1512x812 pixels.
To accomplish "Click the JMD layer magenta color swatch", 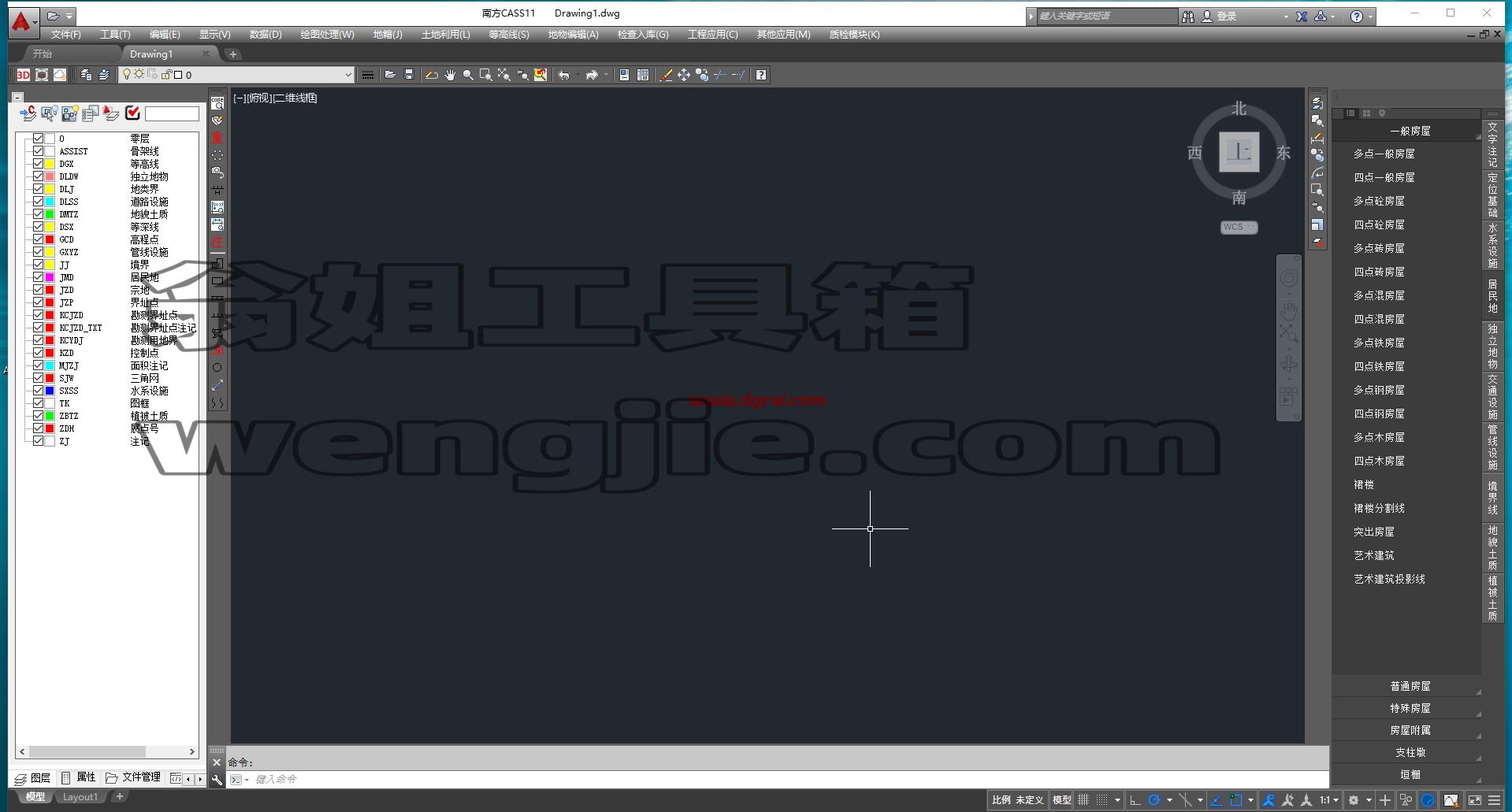I will 50,277.
